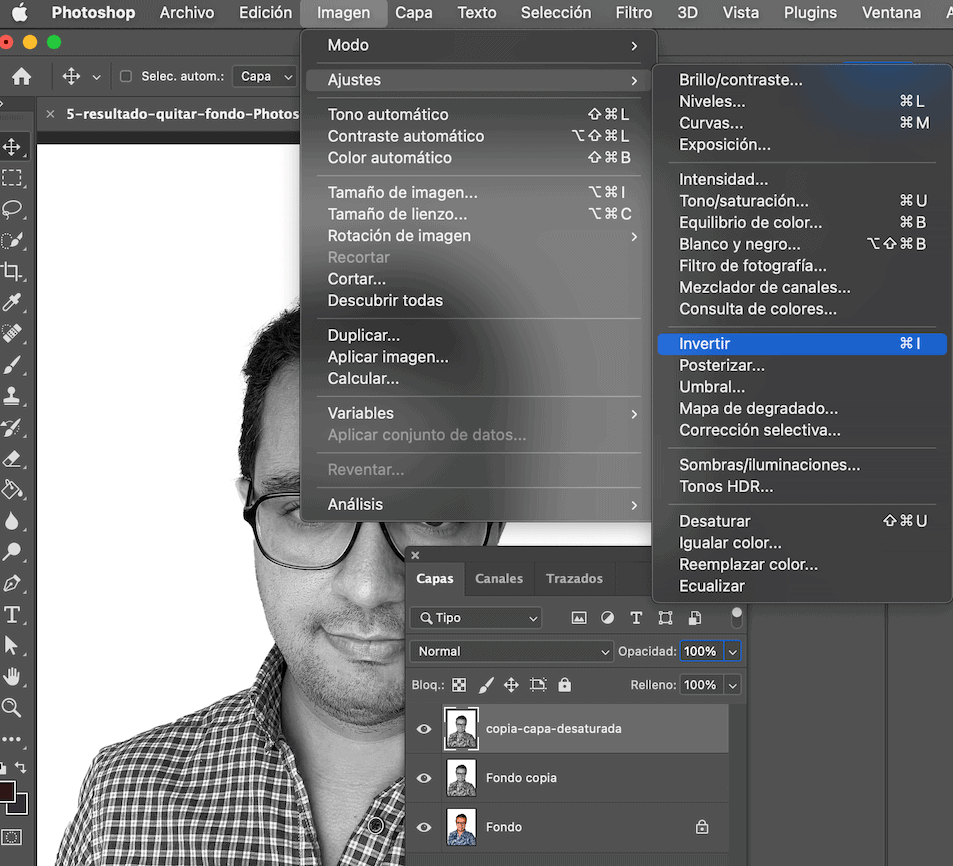Open the Filtro menu in menu bar
The height and width of the screenshot is (866, 953).
pos(634,13)
